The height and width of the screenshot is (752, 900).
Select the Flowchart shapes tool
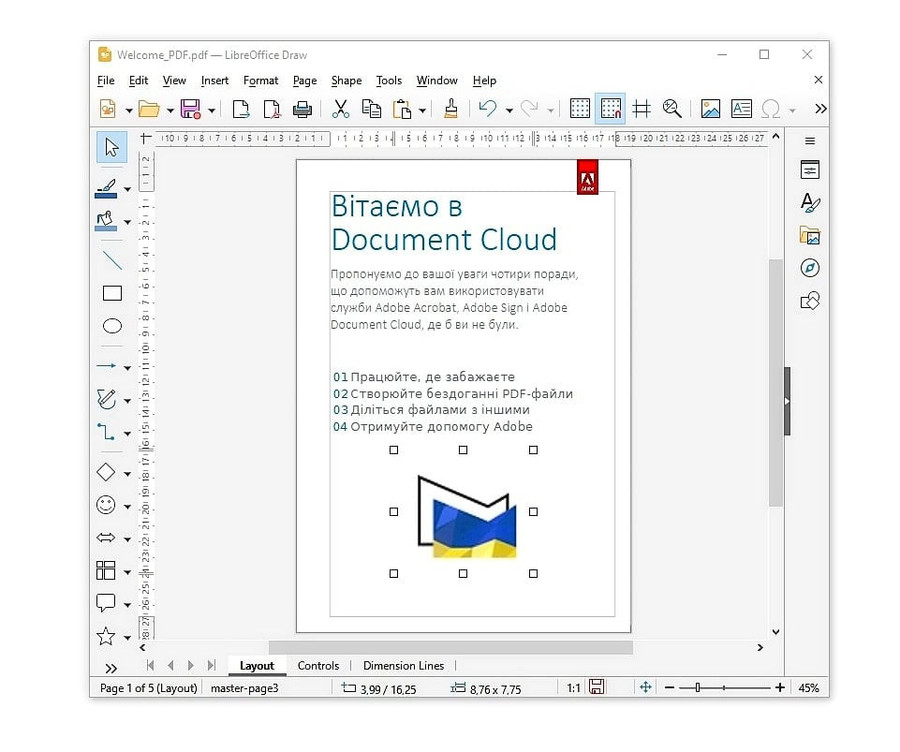[x=106, y=571]
